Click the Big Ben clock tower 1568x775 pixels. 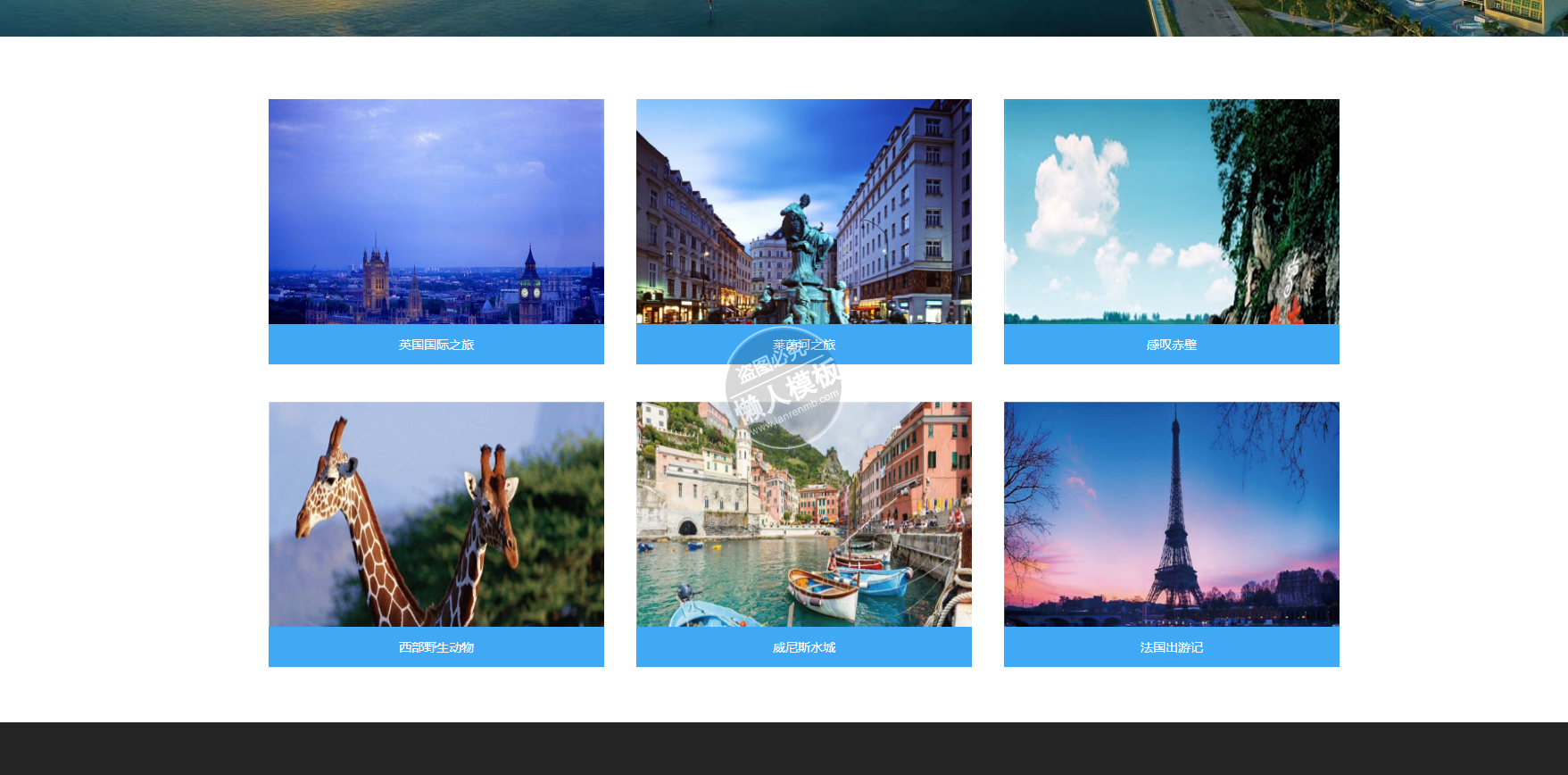click(x=530, y=287)
